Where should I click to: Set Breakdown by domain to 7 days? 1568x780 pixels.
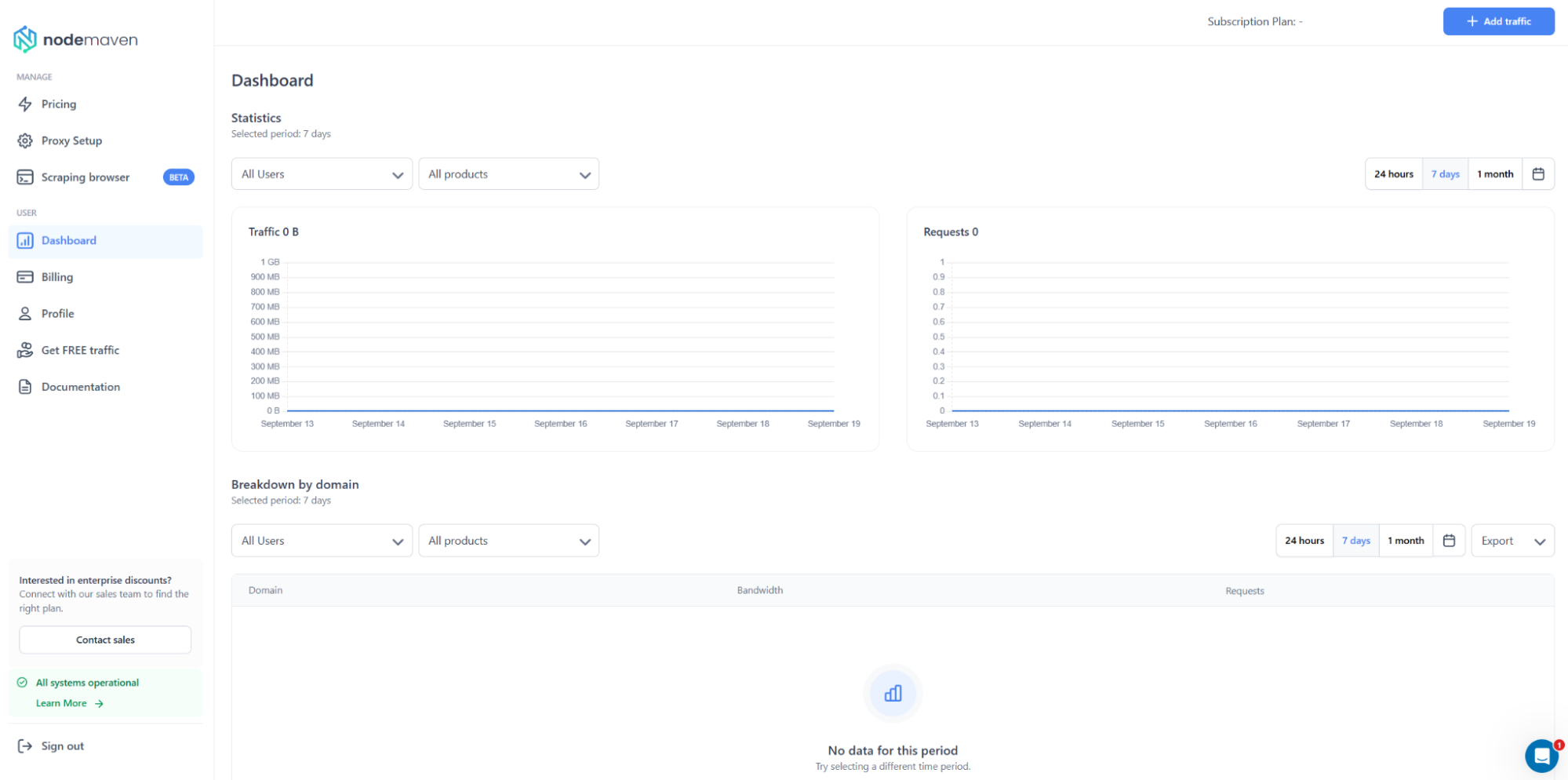(x=1355, y=541)
